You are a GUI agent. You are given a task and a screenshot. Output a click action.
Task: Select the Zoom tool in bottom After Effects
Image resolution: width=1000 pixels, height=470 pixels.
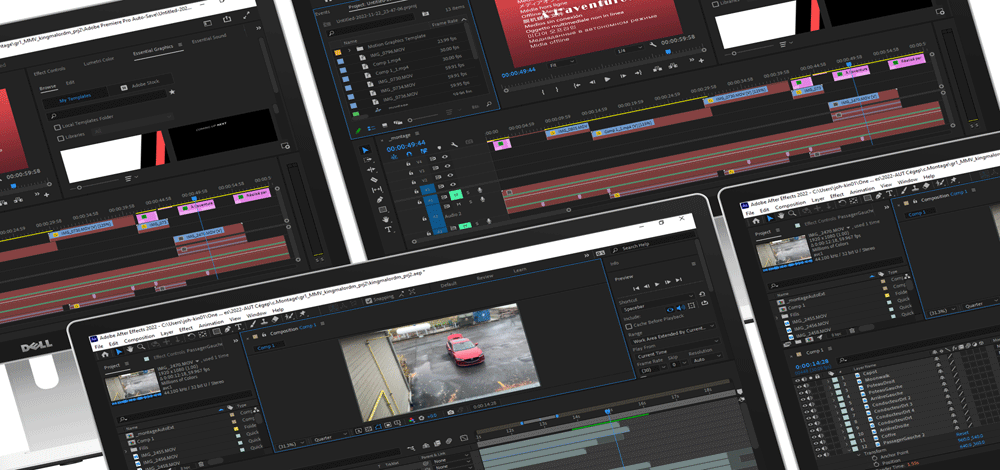tap(140, 346)
